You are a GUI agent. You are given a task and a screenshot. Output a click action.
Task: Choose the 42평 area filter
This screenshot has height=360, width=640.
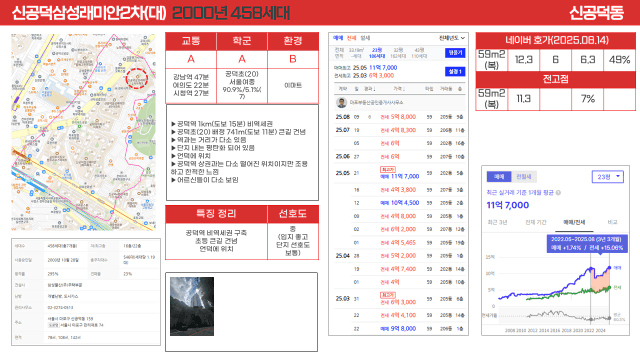pos(419,53)
